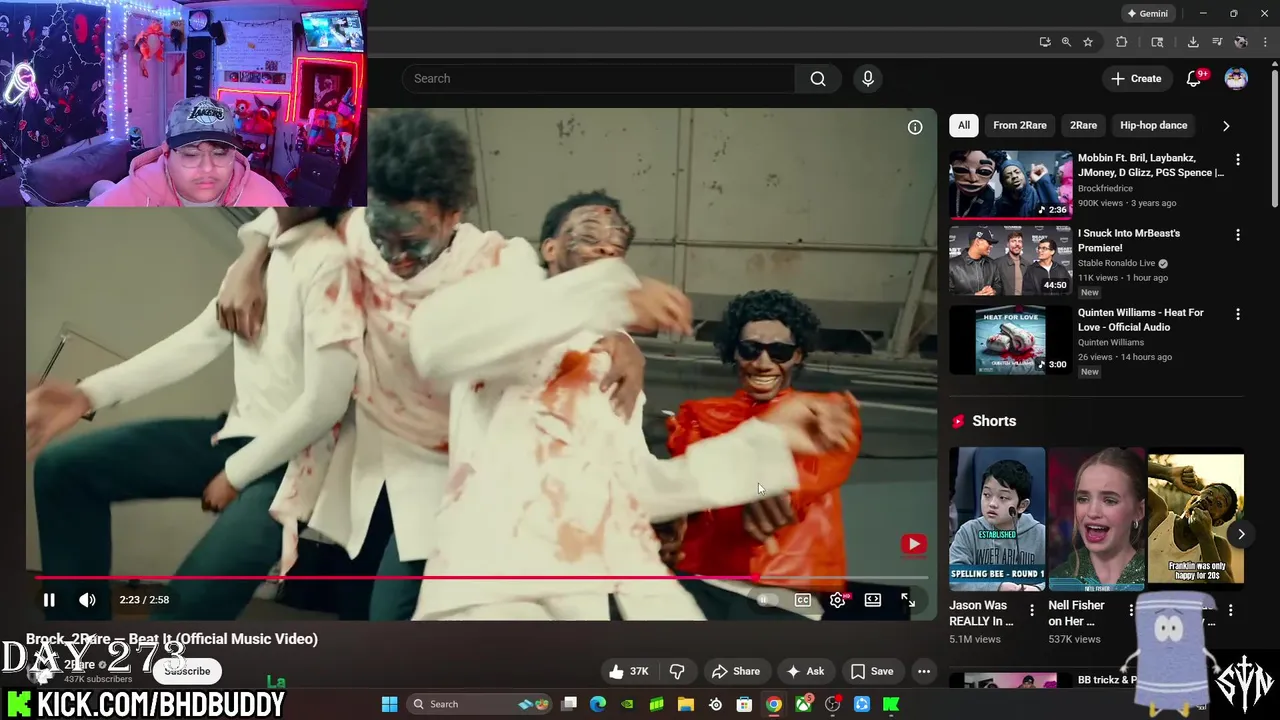The height and width of the screenshot is (720, 1280).
Task: Open Kick app from taskbar
Action: pos(891,704)
